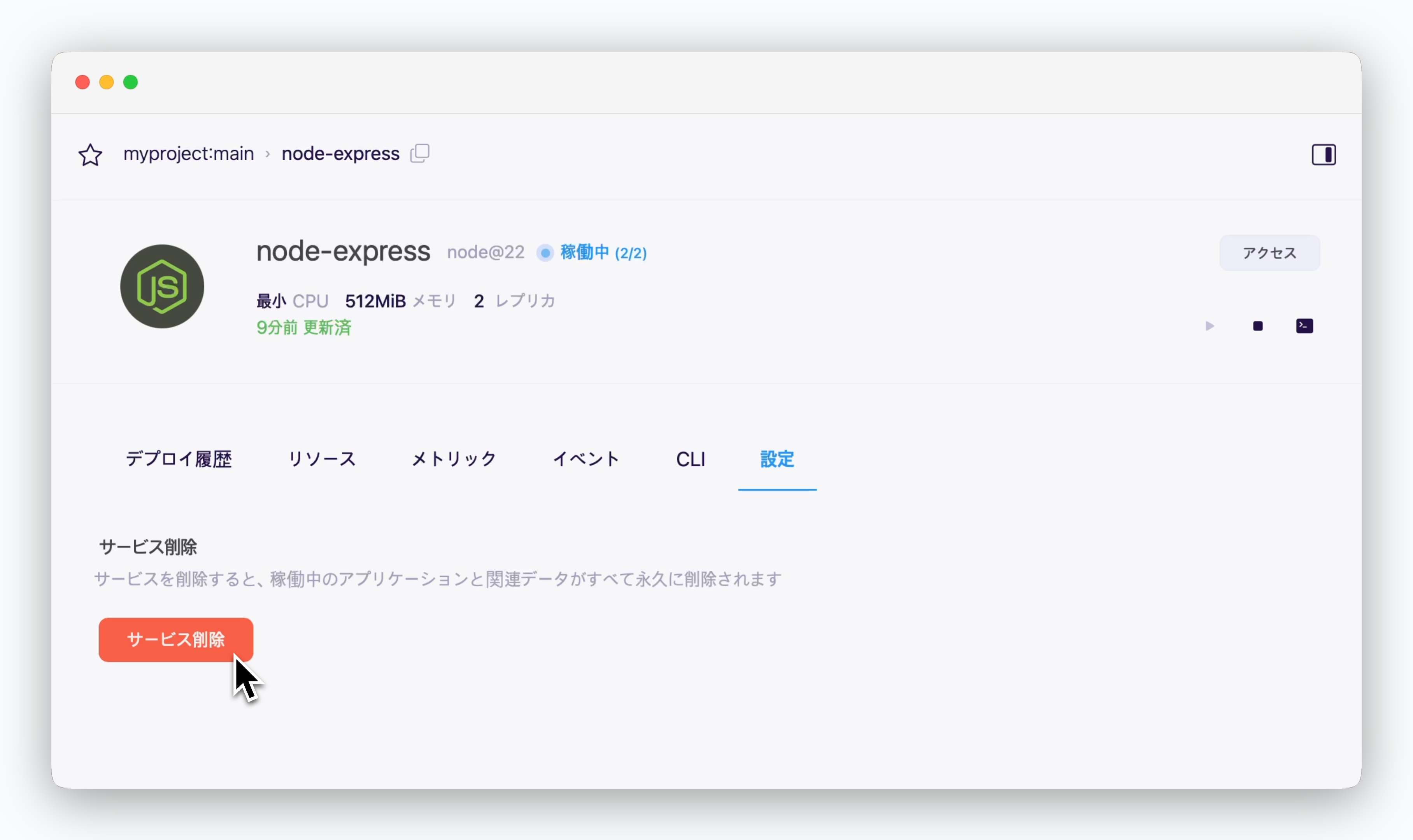1413x840 pixels.
Task: Switch to the リソース tab
Action: click(x=322, y=459)
